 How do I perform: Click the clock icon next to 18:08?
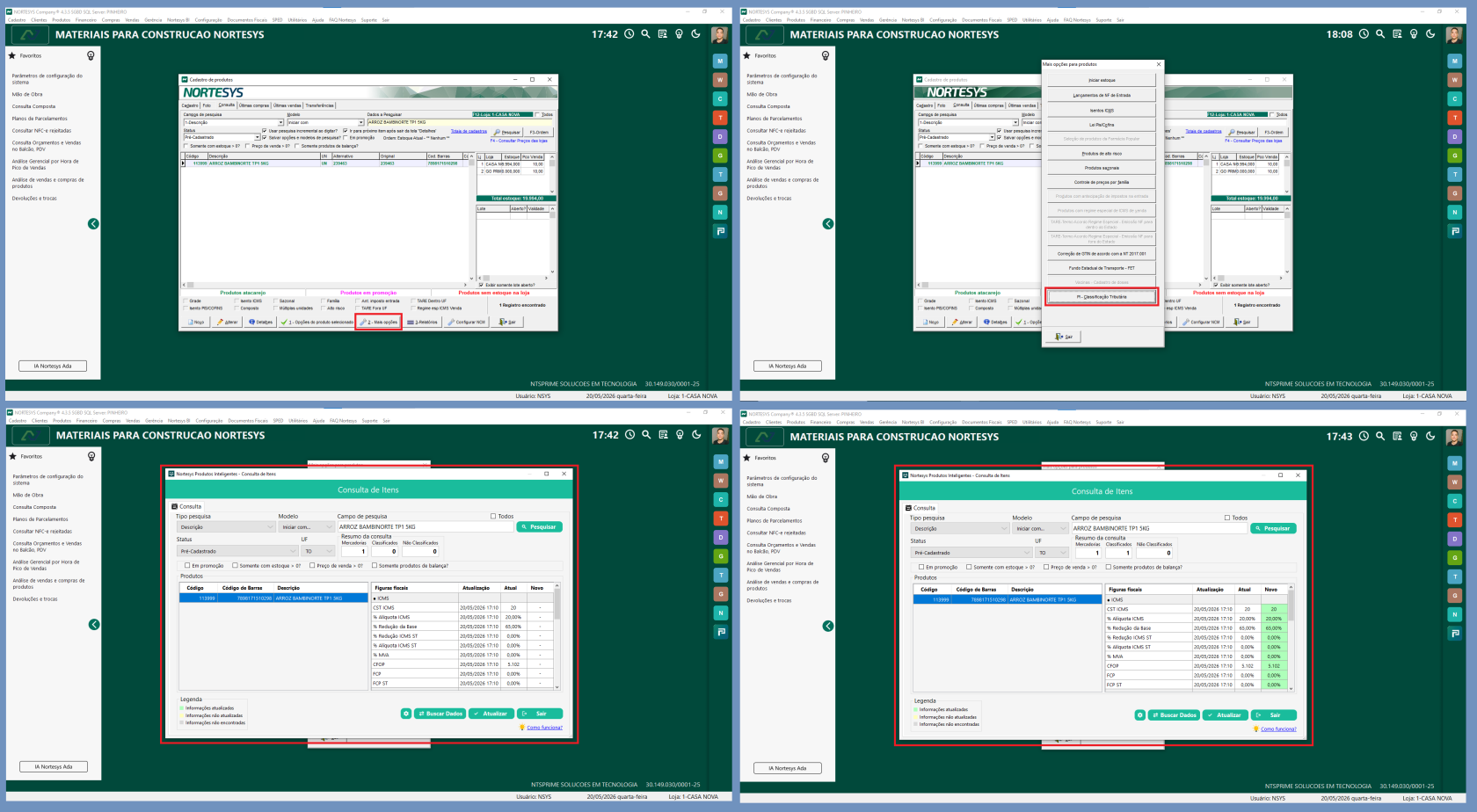tap(1364, 34)
